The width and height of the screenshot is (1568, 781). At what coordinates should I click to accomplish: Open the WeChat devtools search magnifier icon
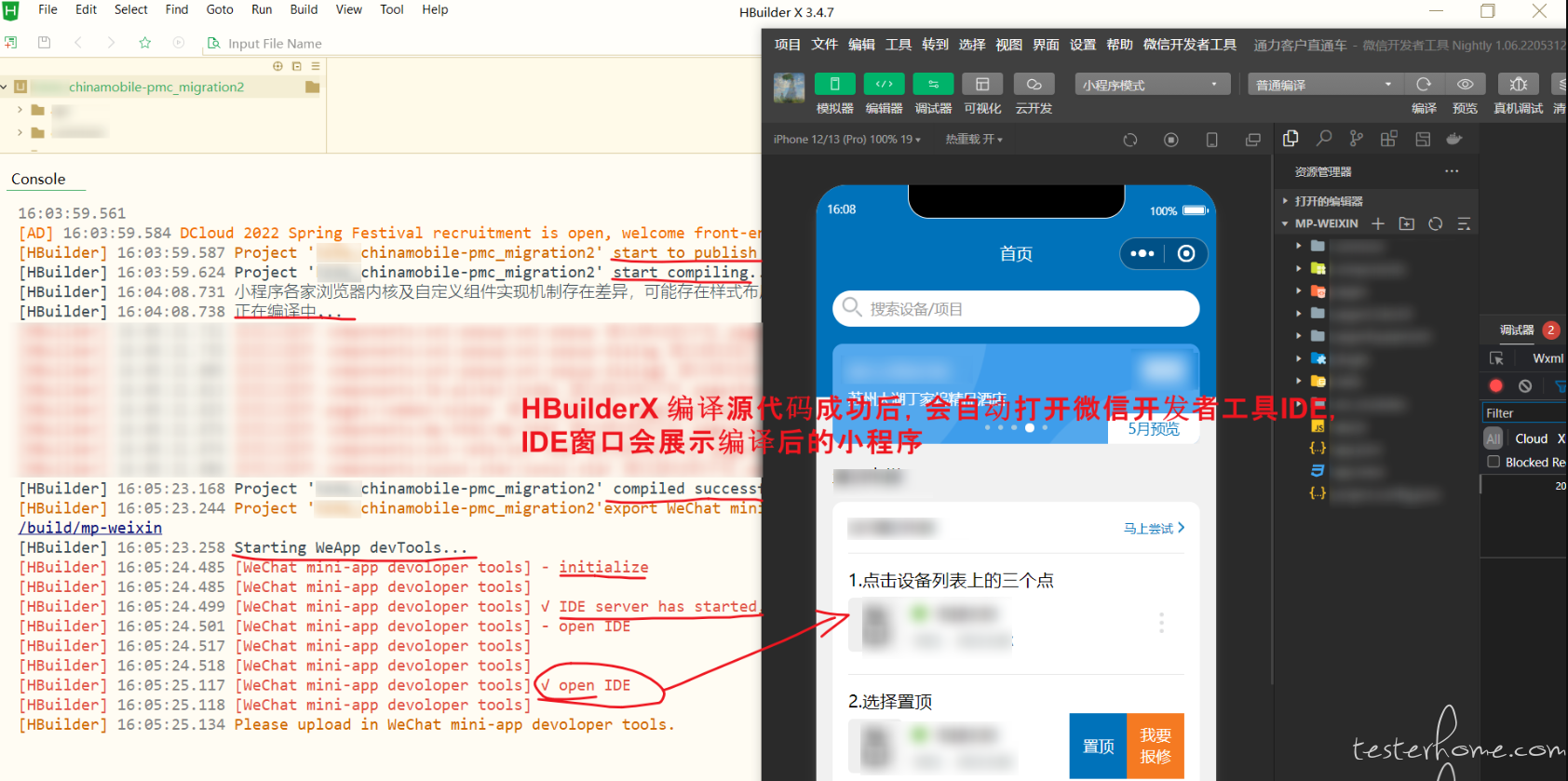coord(1324,139)
